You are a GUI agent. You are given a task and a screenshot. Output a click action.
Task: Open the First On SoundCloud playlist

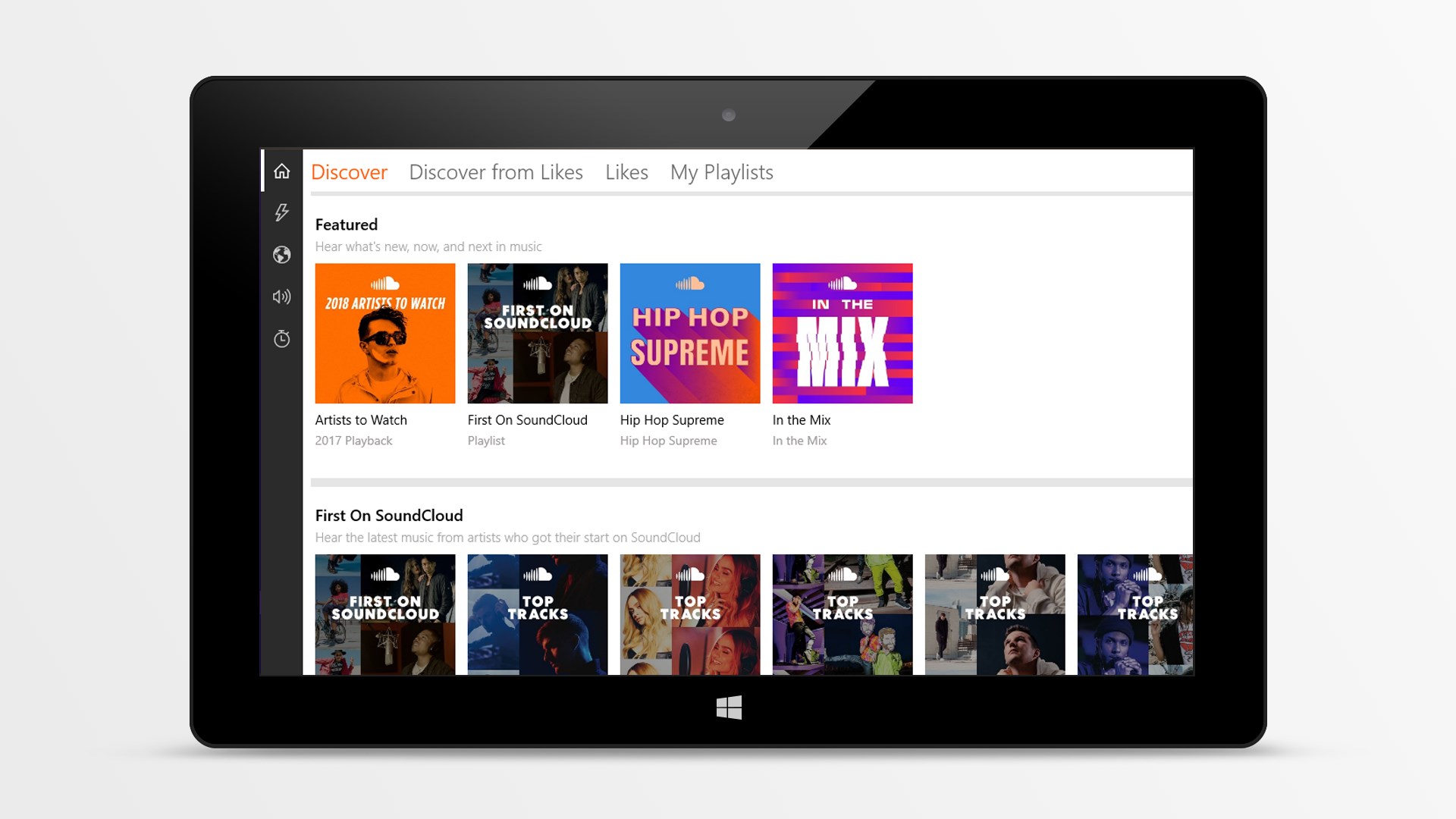pyautogui.click(x=538, y=333)
